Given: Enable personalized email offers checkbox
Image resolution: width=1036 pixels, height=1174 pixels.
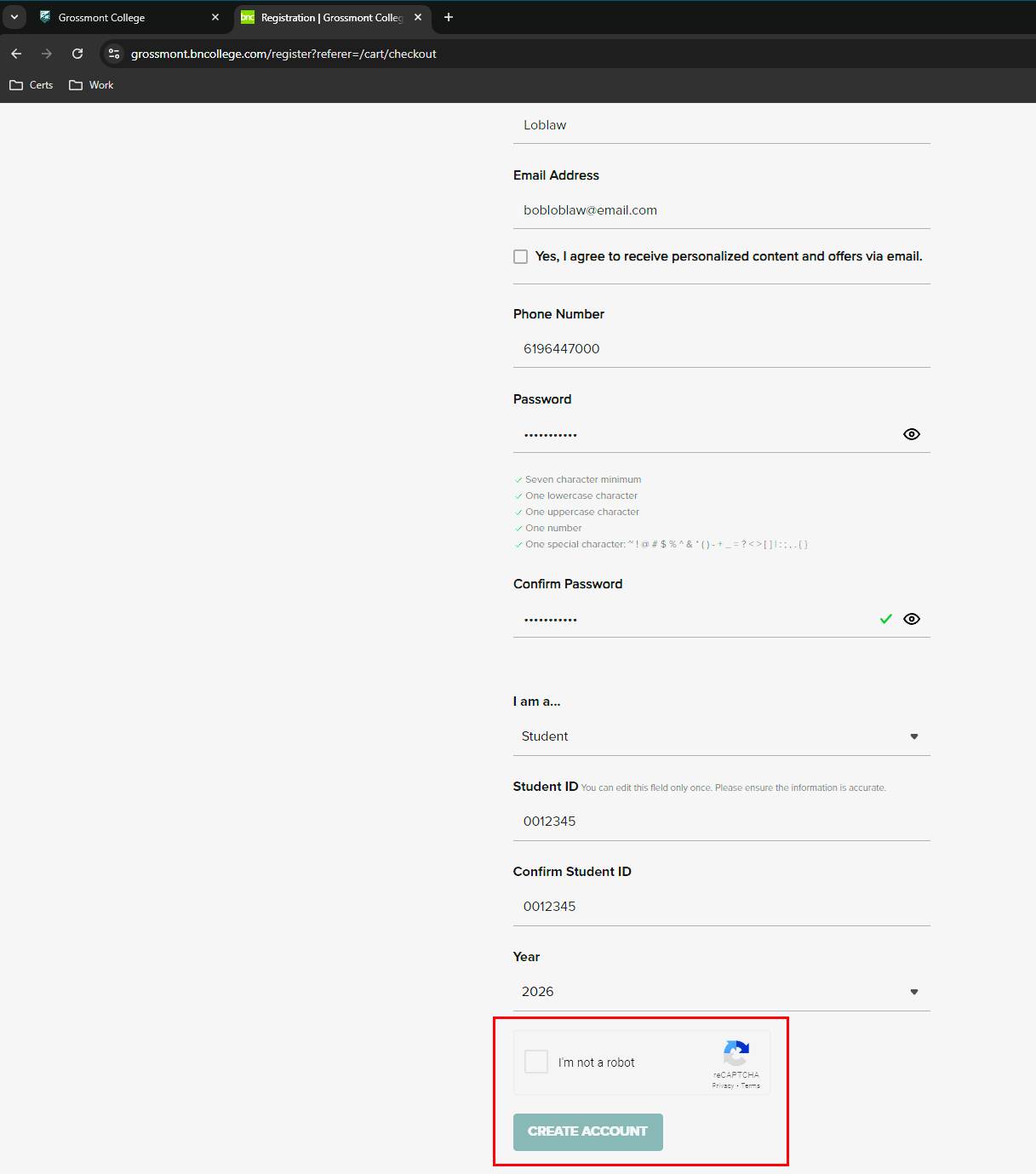Looking at the screenshot, I should (x=520, y=256).
